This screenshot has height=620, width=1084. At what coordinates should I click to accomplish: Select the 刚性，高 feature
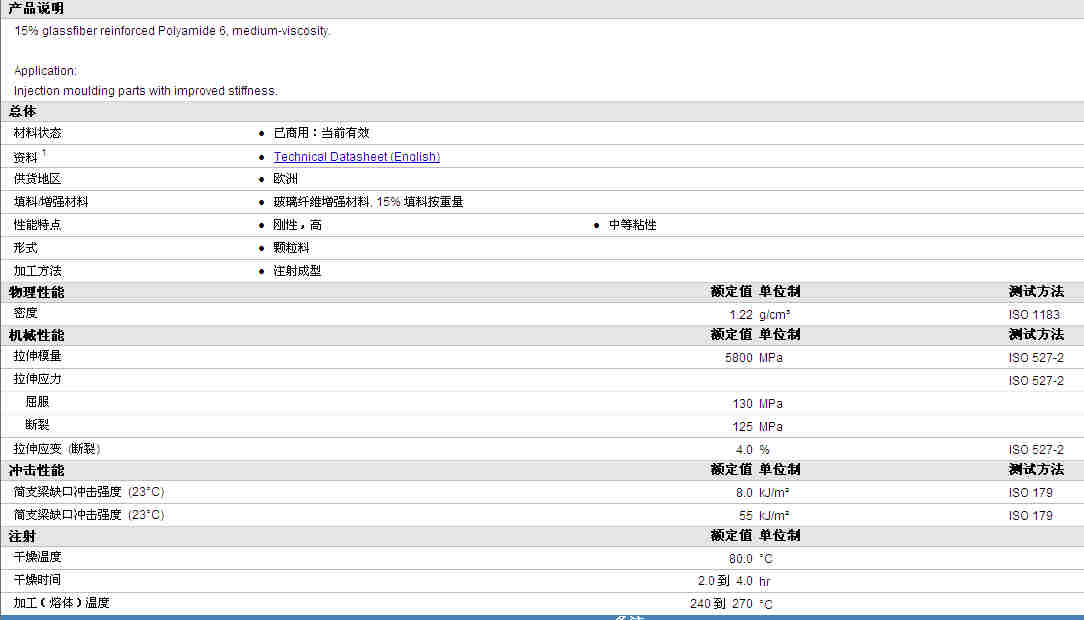point(297,225)
